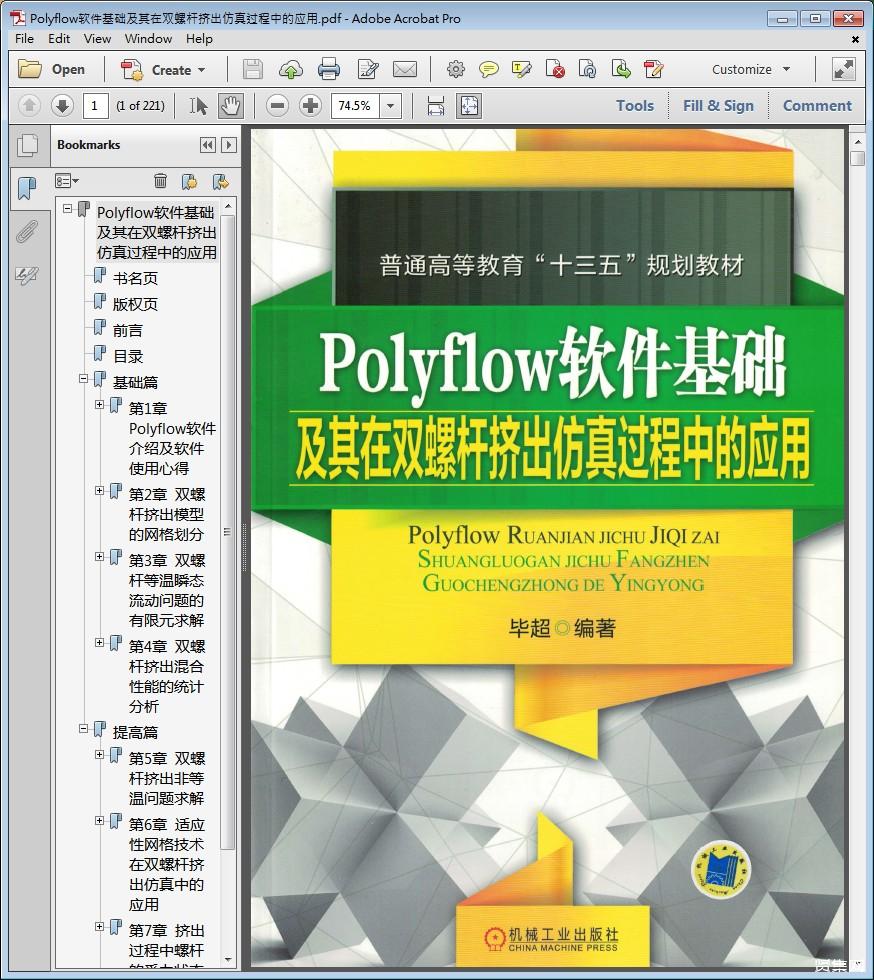Click the bookmarks panel vertical scrollbar

[x=228, y=532]
